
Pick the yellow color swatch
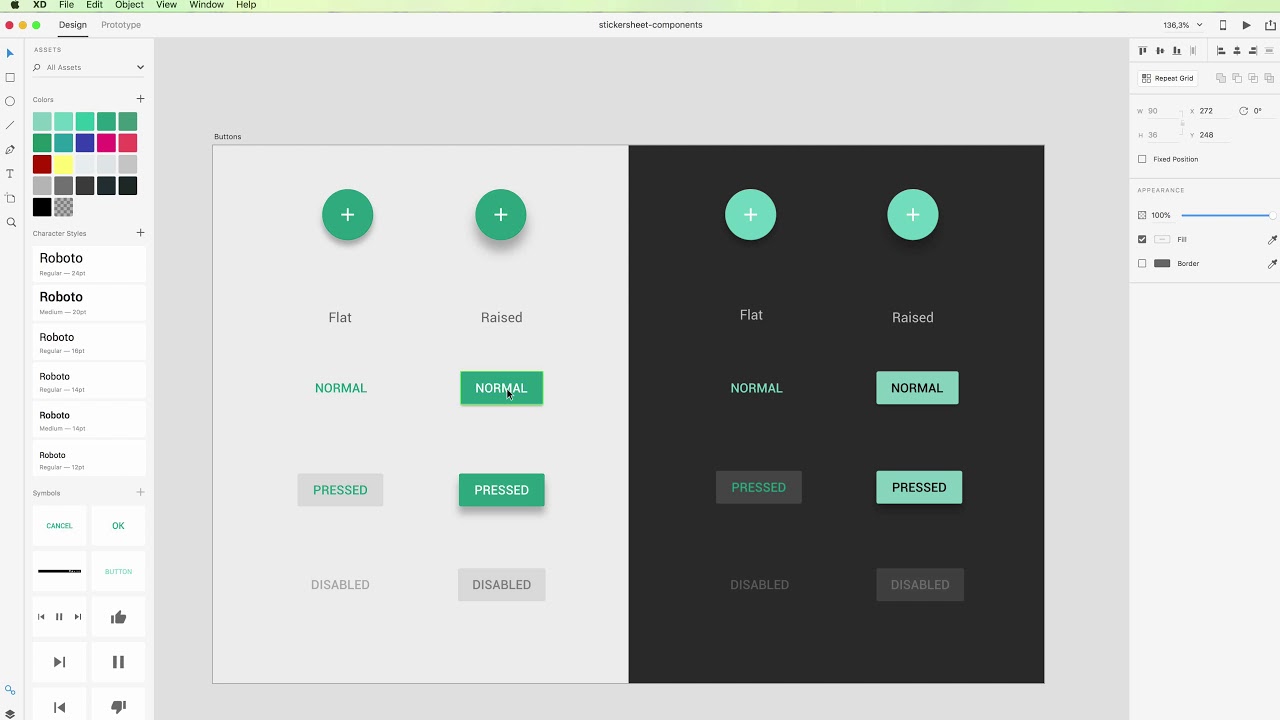click(x=63, y=164)
